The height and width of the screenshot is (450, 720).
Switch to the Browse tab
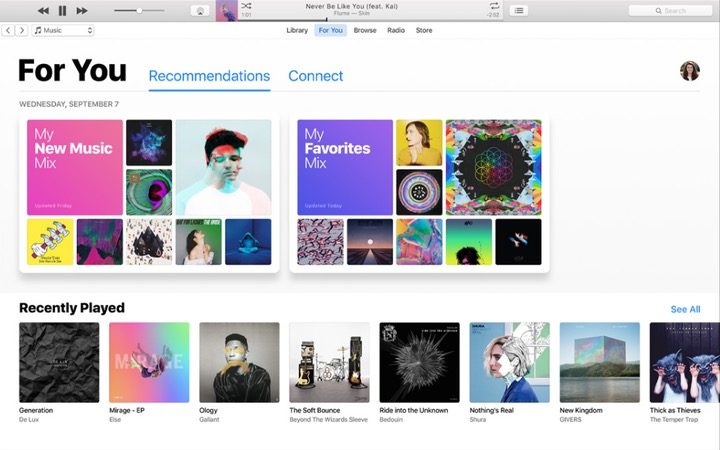pos(365,31)
